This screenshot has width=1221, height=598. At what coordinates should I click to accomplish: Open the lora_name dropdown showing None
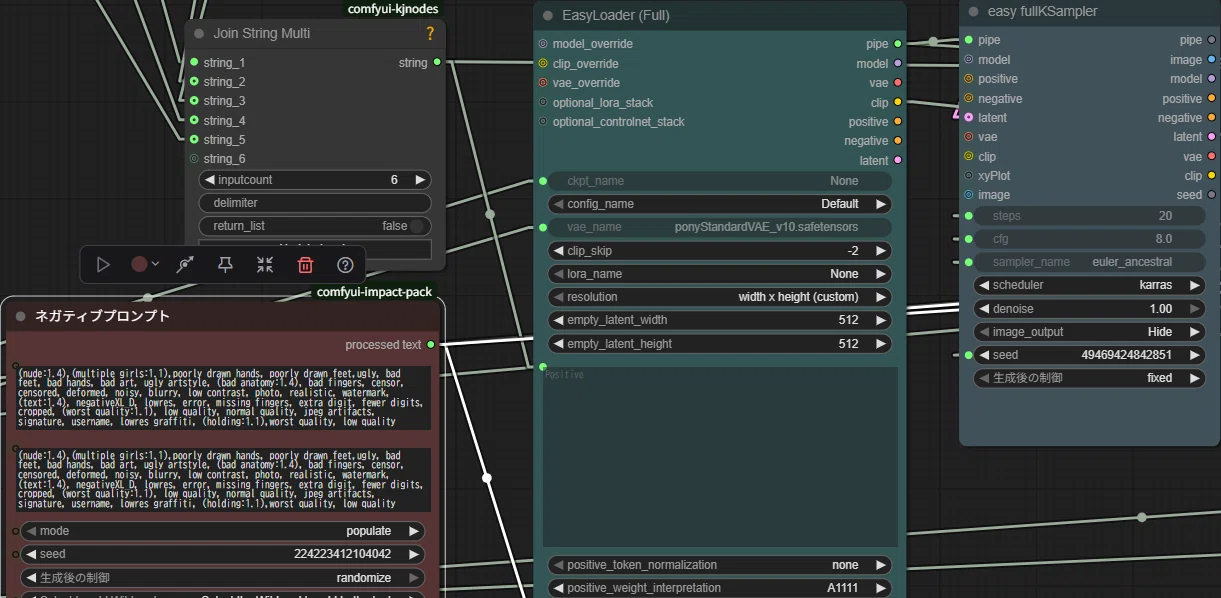click(x=719, y=273)
